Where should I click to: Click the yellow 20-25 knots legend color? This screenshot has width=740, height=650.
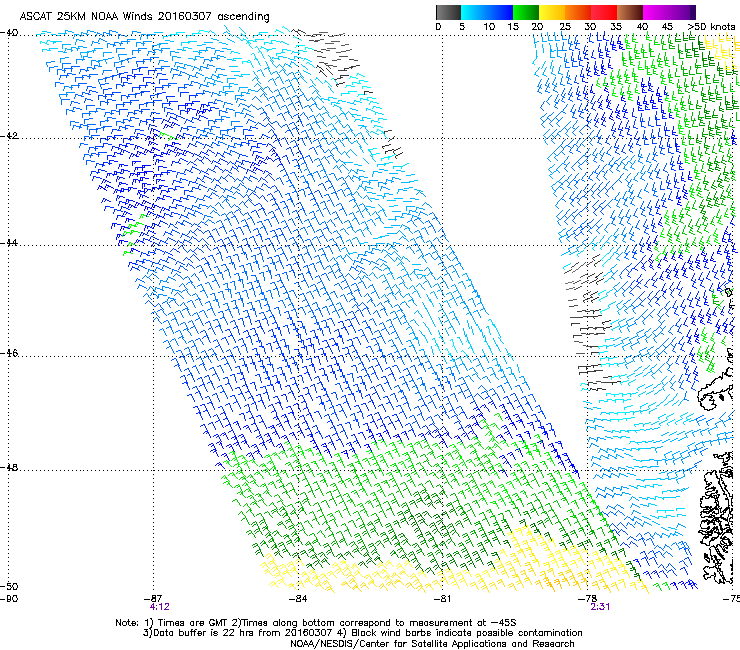click(x=552, y=12)
